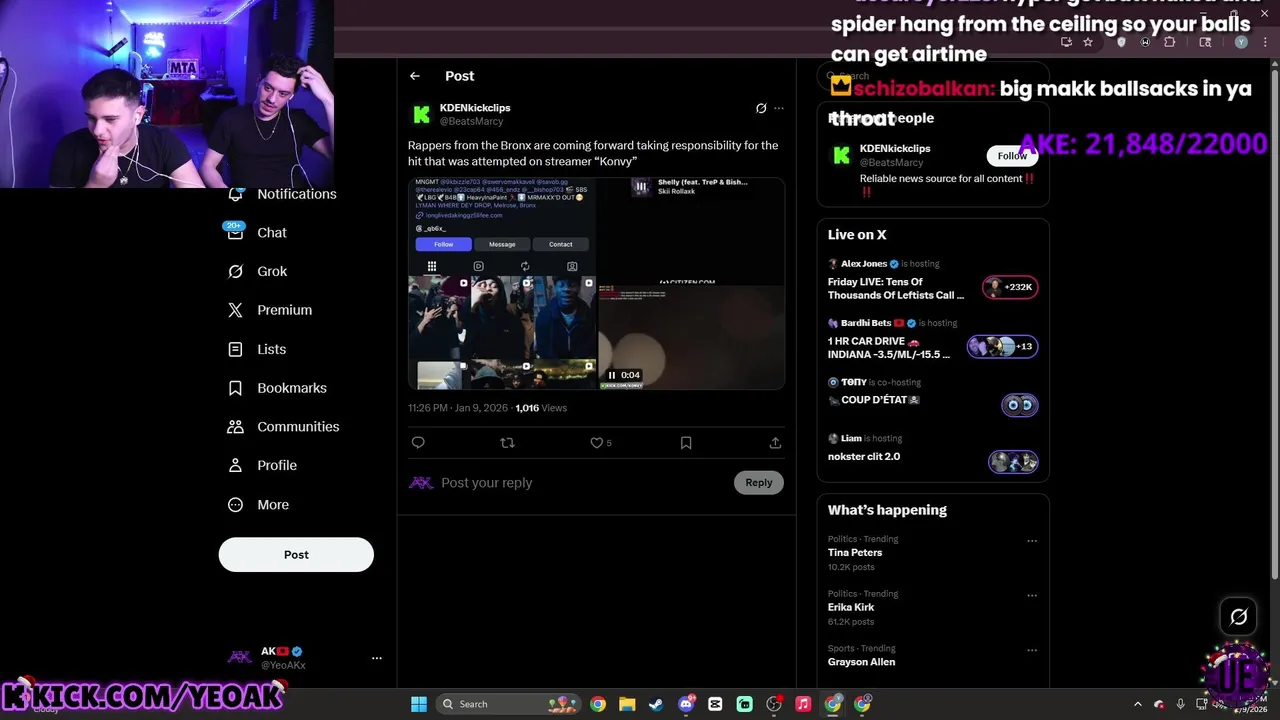This screenshot has width=1280, height=720.
Task: Open account options dots beside AK @YeoAKx
Action: [x=377, y=658]
